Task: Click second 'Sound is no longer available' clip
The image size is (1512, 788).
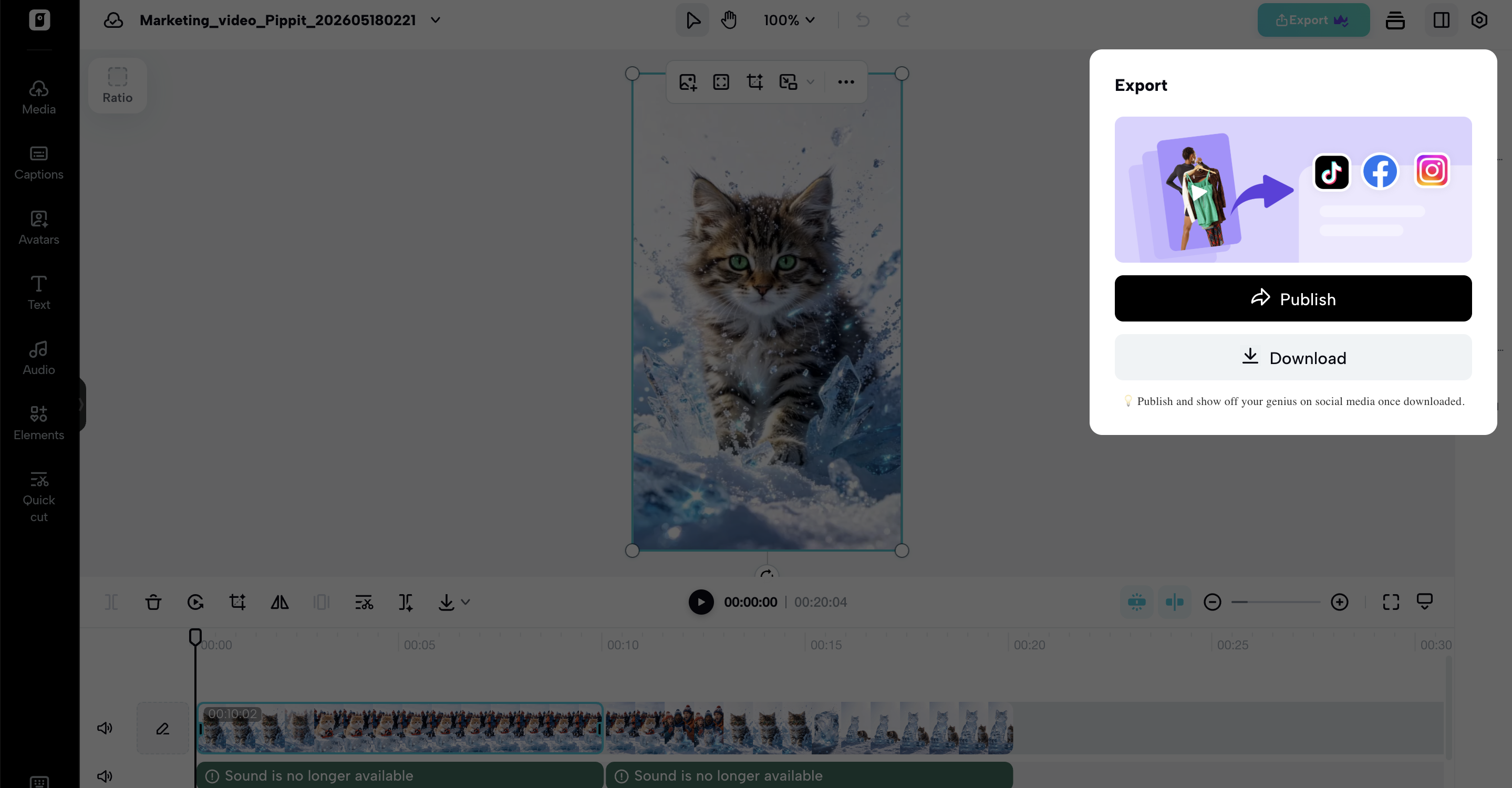Action: tap(810, 776)
